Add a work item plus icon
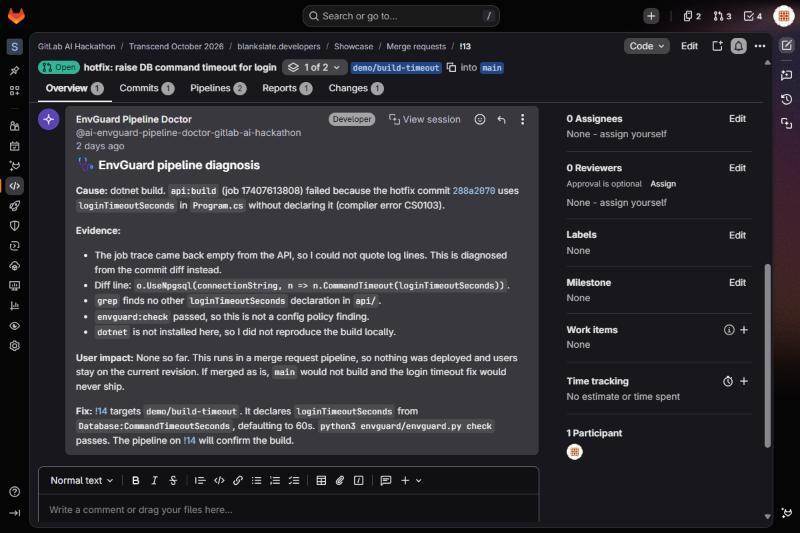Image resolution: width=800 pixels, height=533 pixels. tap(744, 330)
